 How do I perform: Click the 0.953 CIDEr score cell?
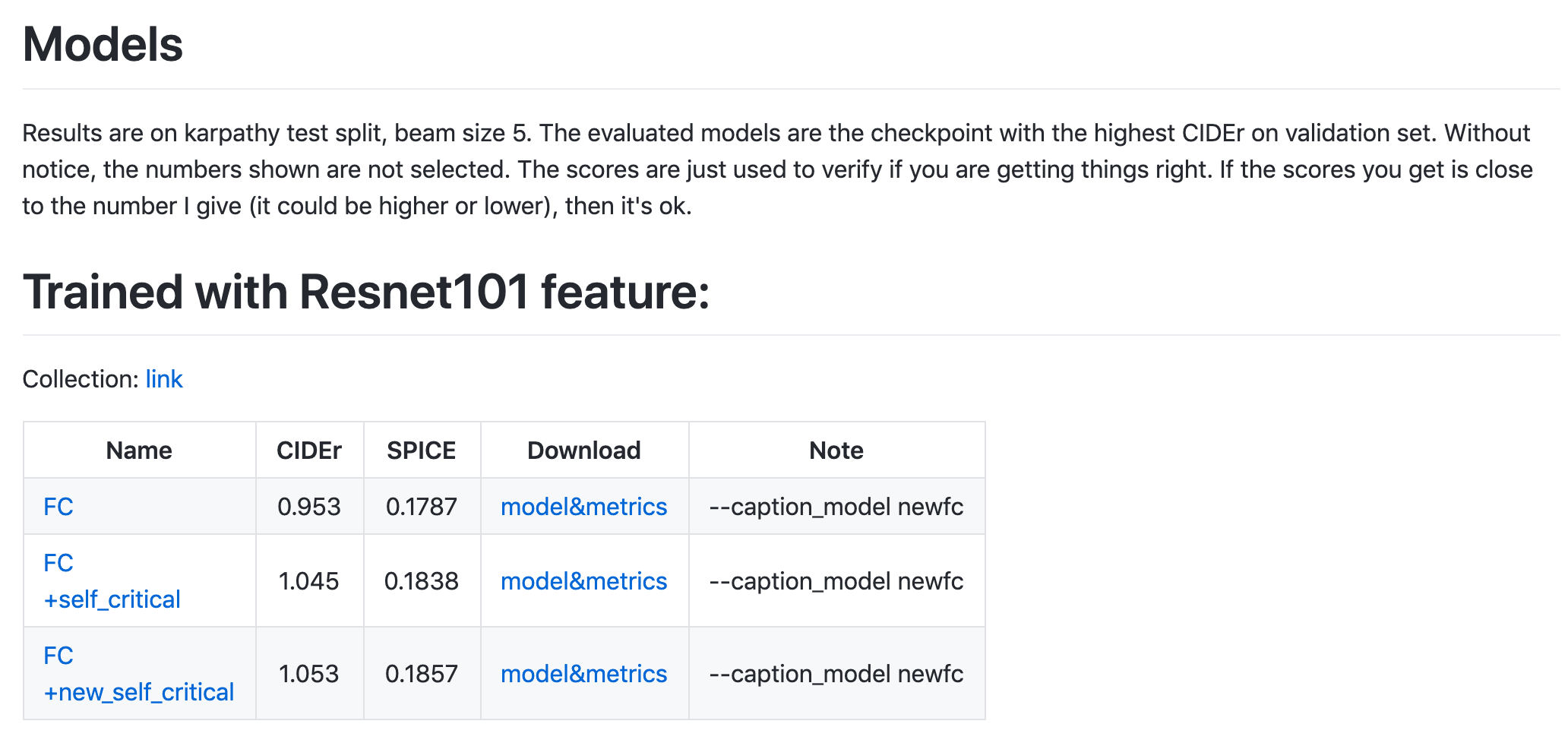[309, 507]
